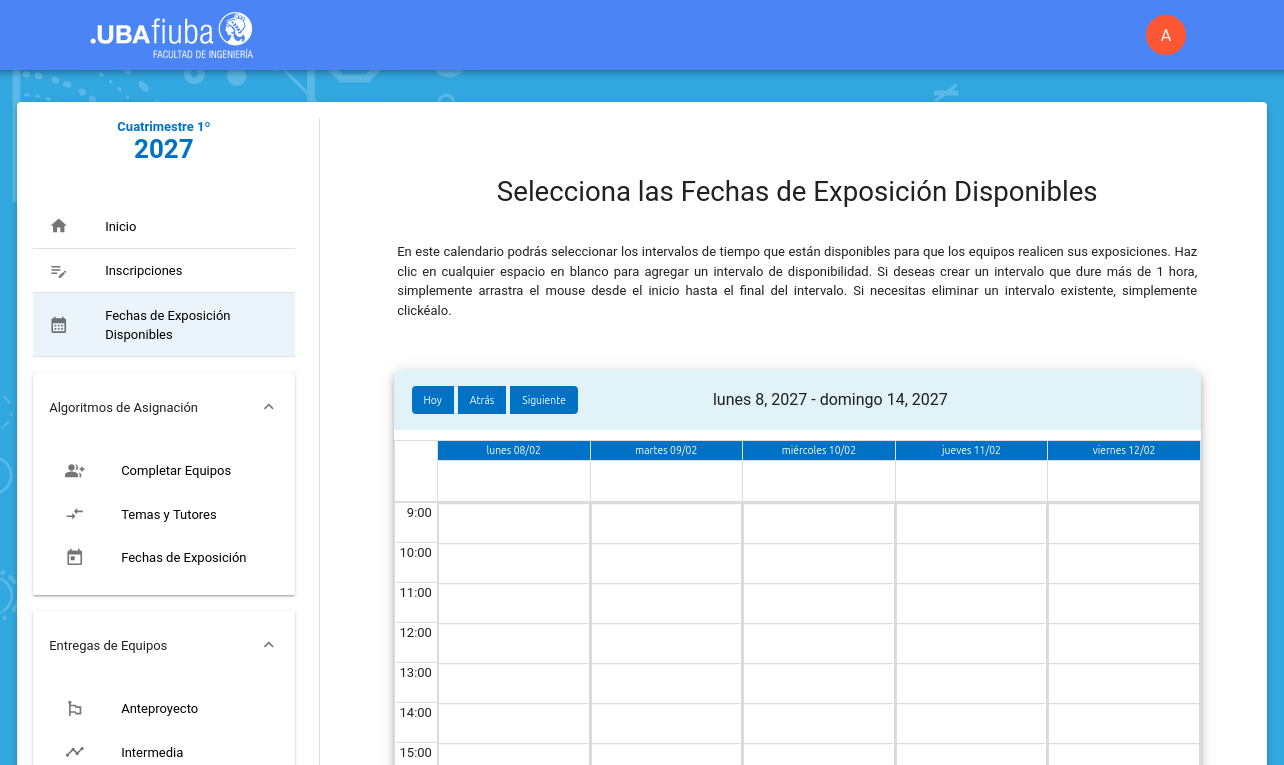
Task: Open the user avatar A menu
Action: coord(1165,35)
